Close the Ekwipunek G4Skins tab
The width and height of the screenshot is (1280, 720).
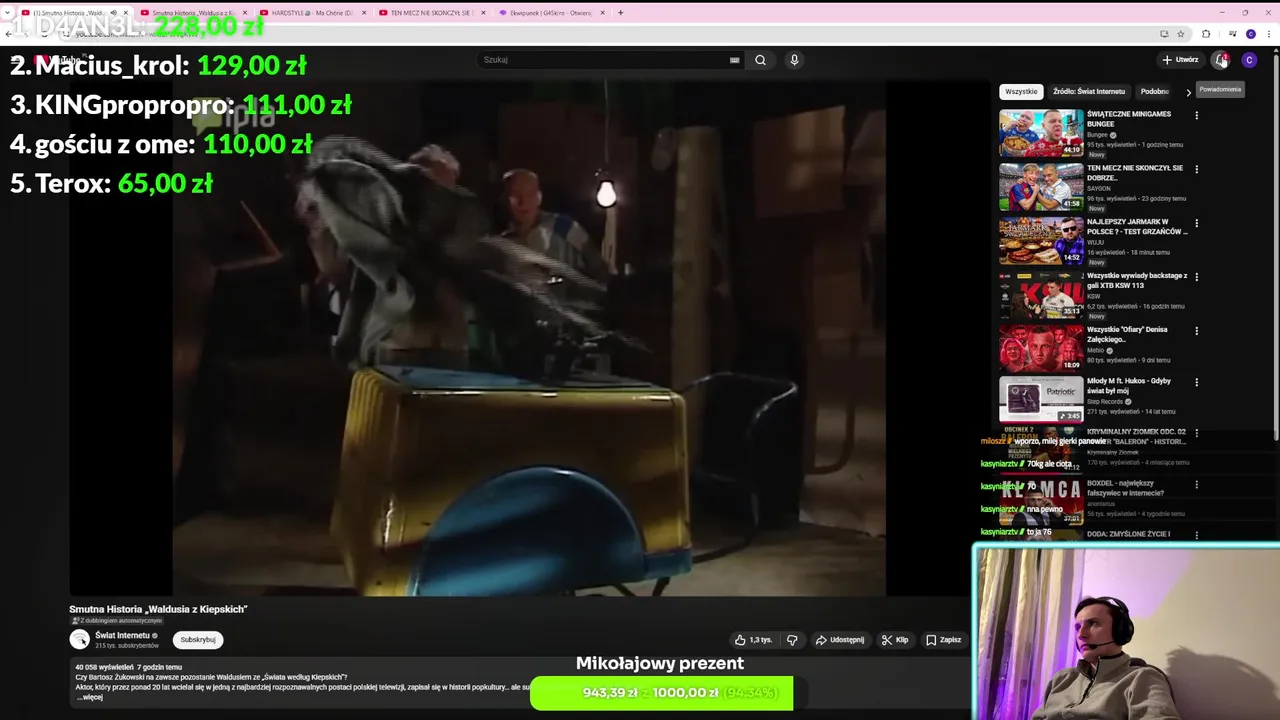coord(603,13)
